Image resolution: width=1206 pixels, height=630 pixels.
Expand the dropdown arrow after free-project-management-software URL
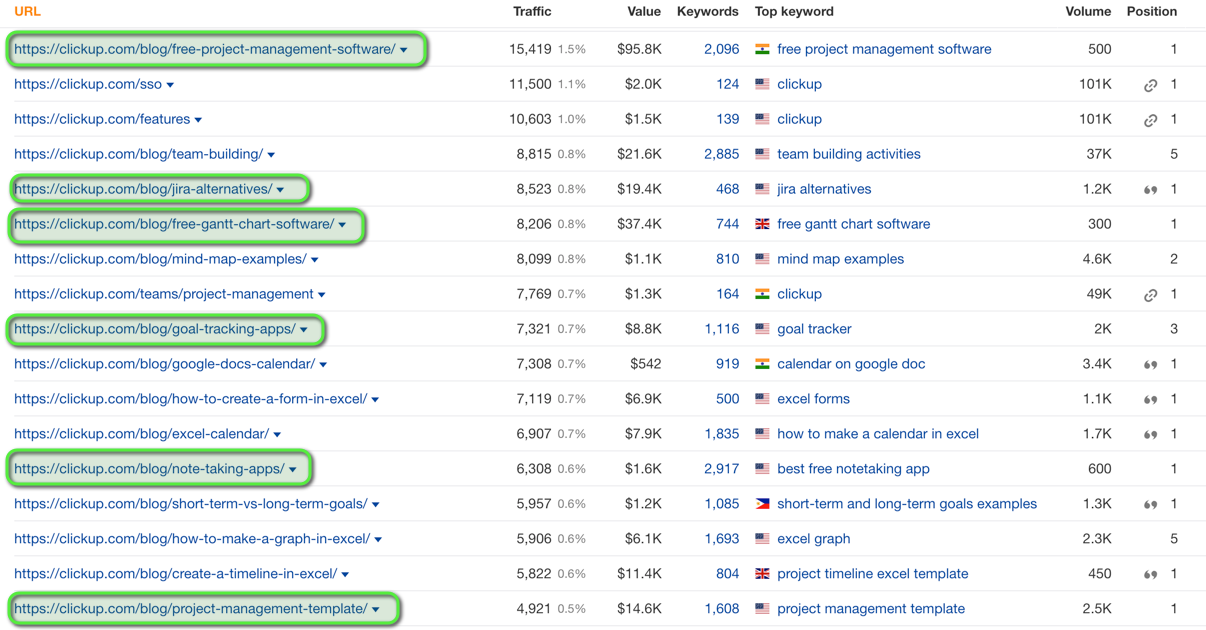(404, 50)
